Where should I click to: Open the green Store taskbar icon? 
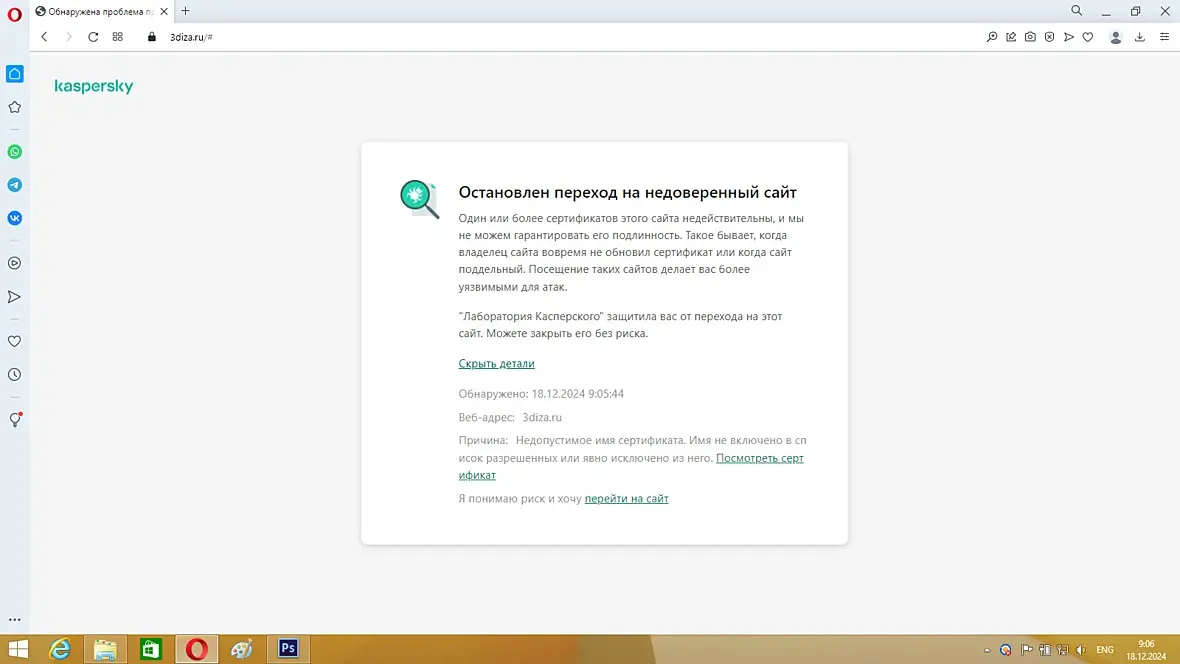[x=151, y=649]
